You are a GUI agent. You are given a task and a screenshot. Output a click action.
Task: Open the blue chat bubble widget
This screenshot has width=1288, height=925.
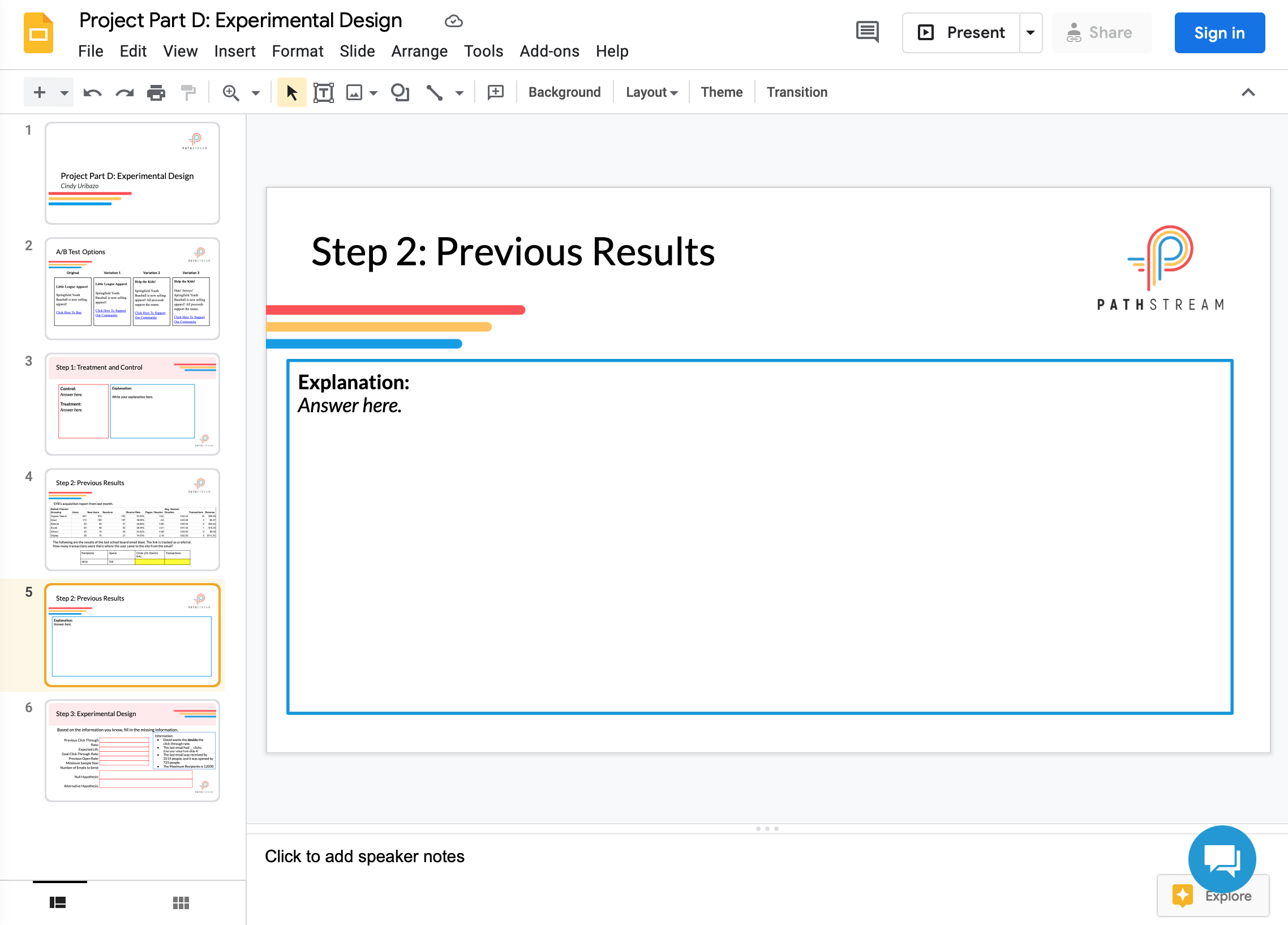pyautogui.click(x=1222, y=859)
